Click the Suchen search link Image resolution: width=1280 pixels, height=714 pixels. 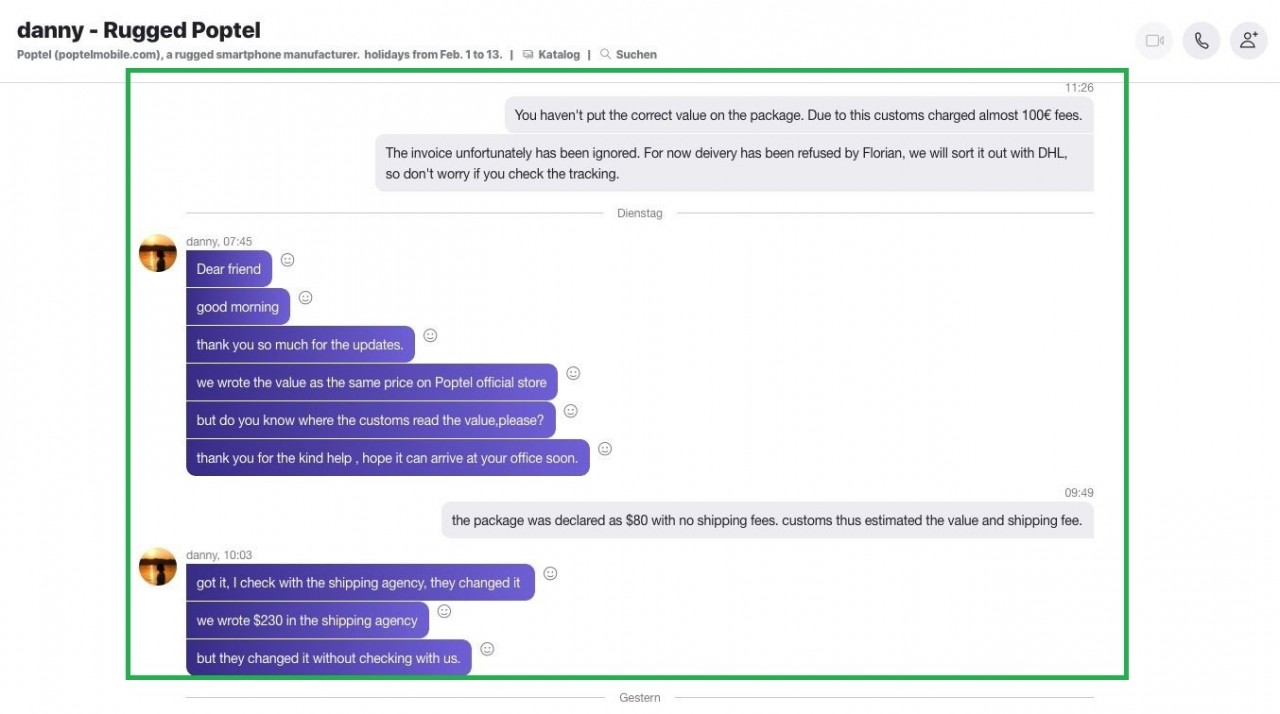(628, 54)
